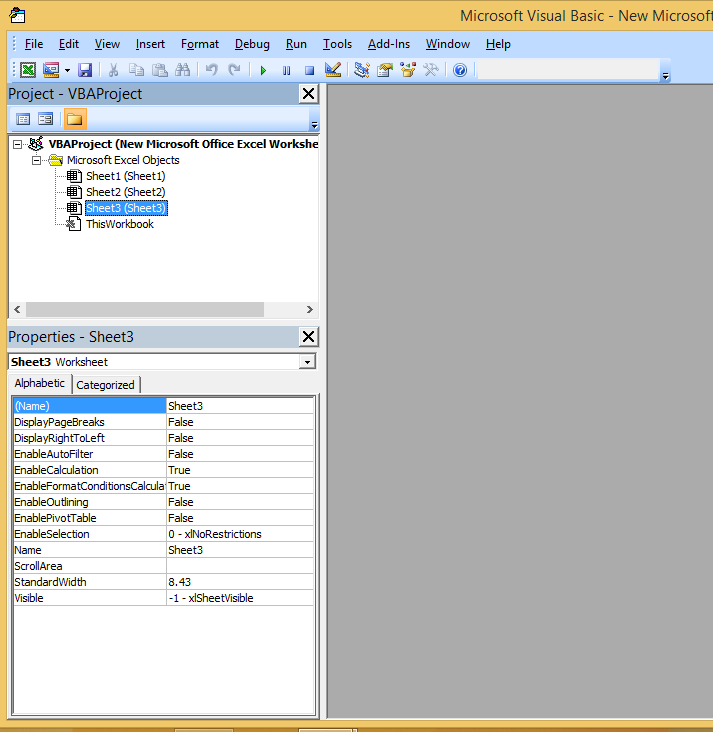Click the Redo arrow icon
713x732 pixels.
(234, 70)
